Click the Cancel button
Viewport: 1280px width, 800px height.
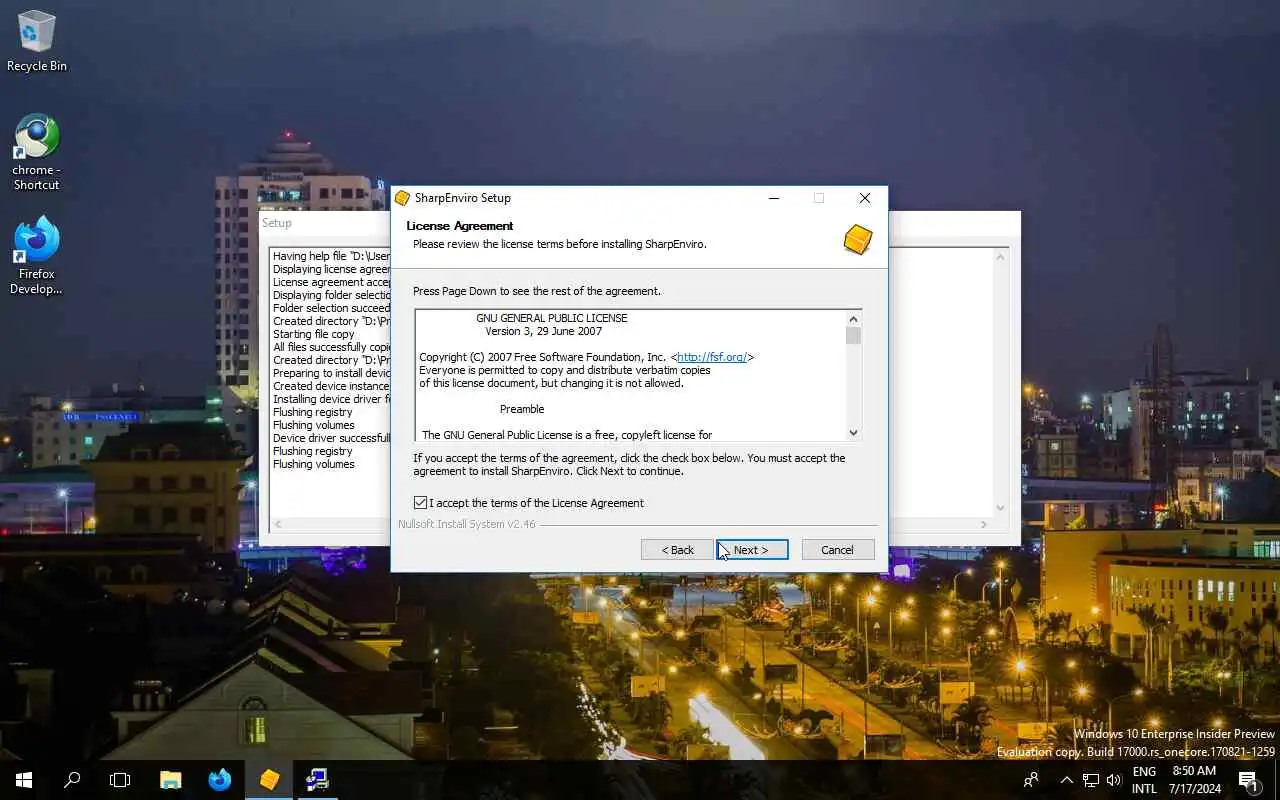[x=838, y=550]
